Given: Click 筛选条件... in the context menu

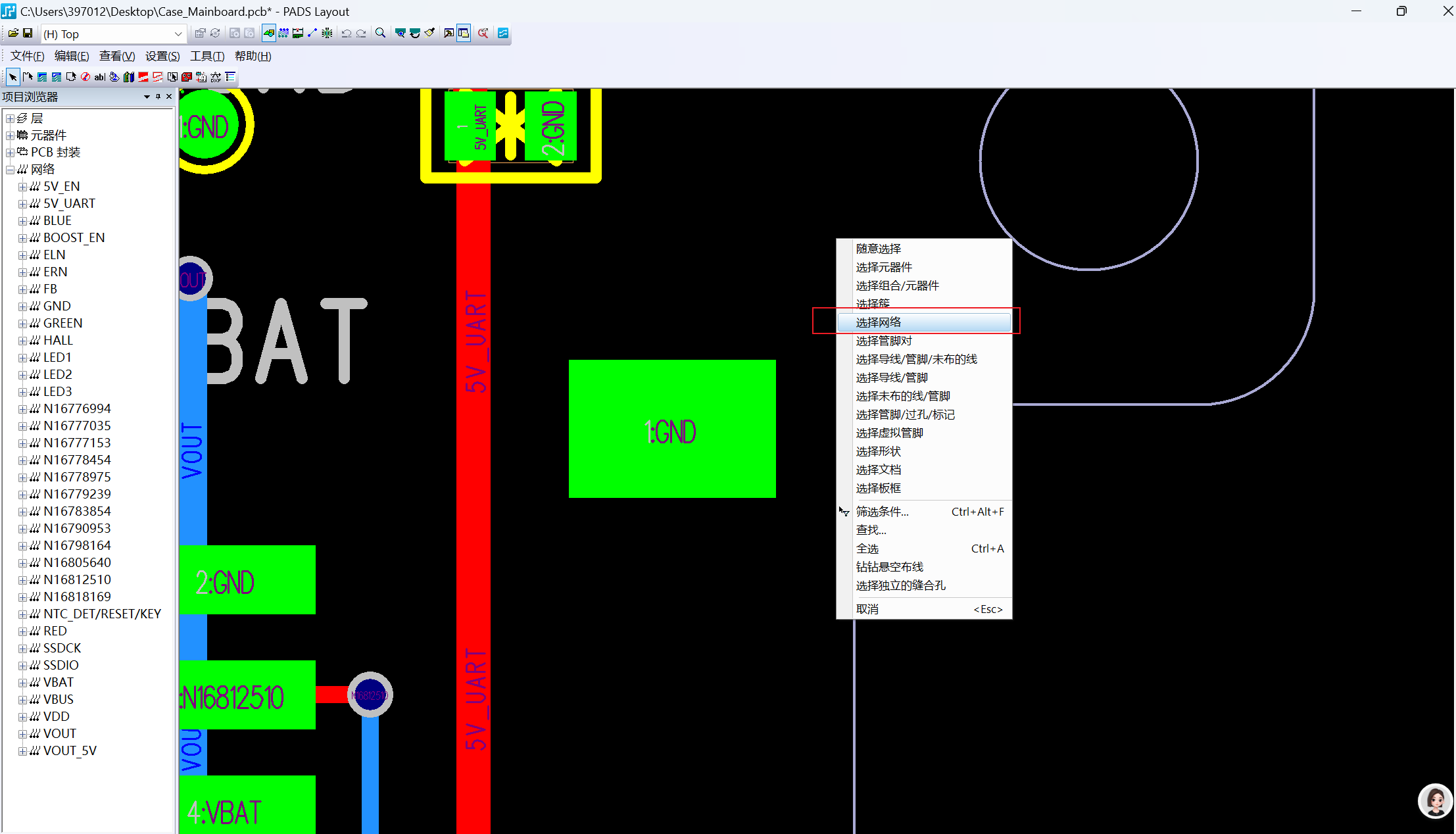Looking at the screenshot, I should coord(882,512).
